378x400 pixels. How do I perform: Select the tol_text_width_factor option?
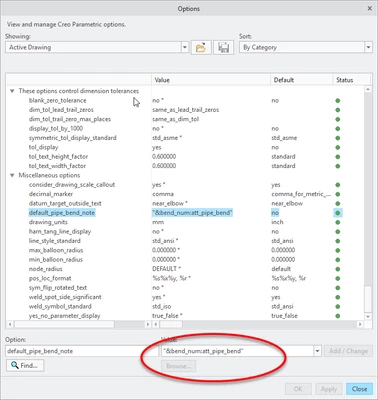point(57,166)
